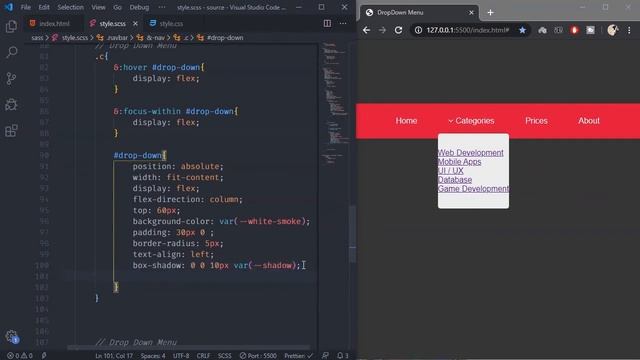Screen dimensions: 640x360
Task: Close the style.scss tab
Action: [x=136, y=24]
